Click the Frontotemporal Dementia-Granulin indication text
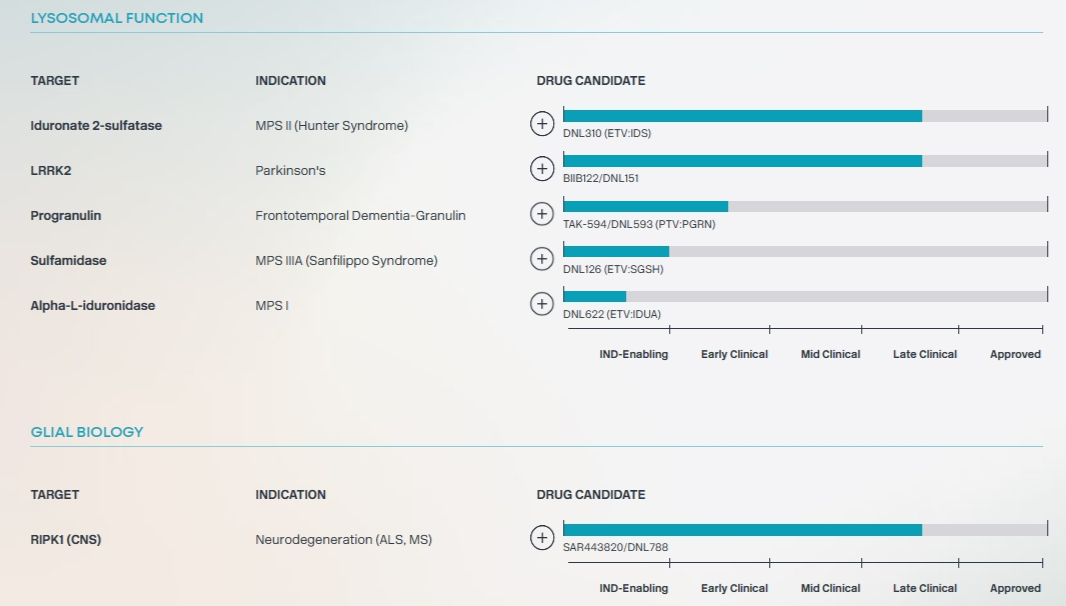1066x606 pixels. tap(360, 216)
